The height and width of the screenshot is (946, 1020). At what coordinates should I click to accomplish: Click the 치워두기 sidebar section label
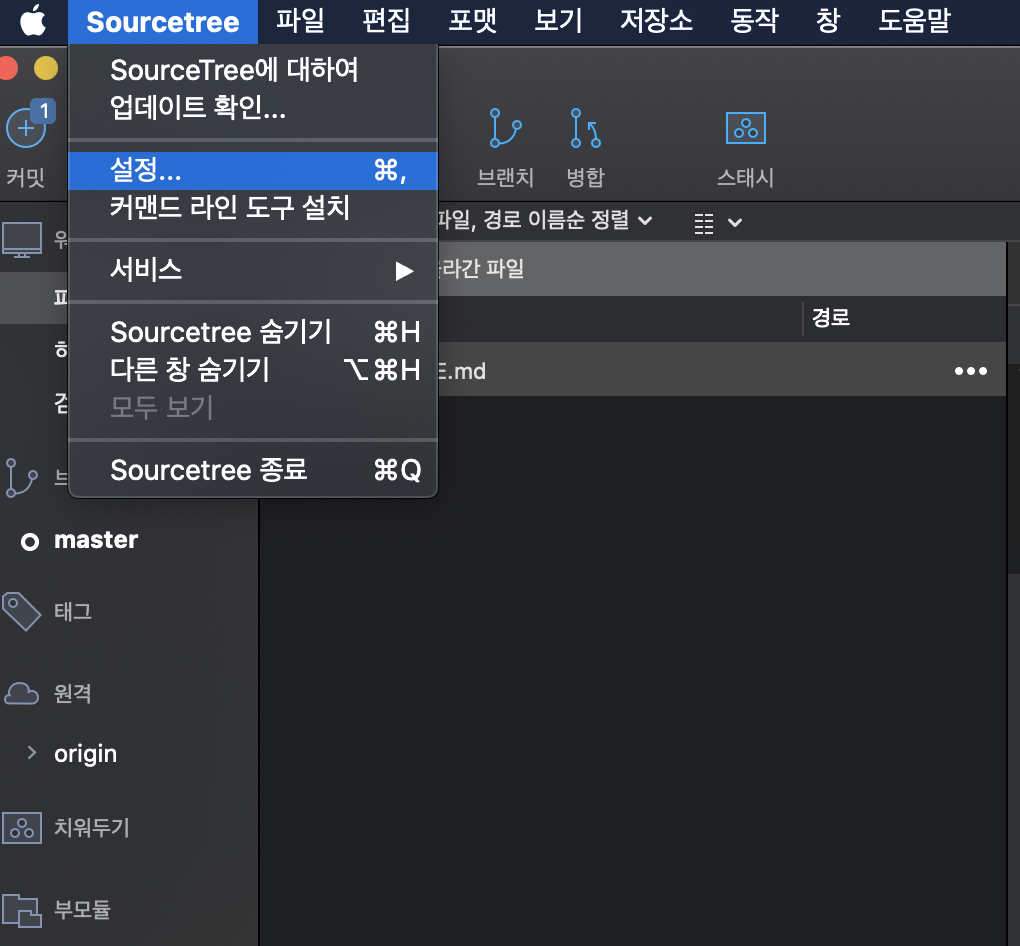(x=92, y=828)
